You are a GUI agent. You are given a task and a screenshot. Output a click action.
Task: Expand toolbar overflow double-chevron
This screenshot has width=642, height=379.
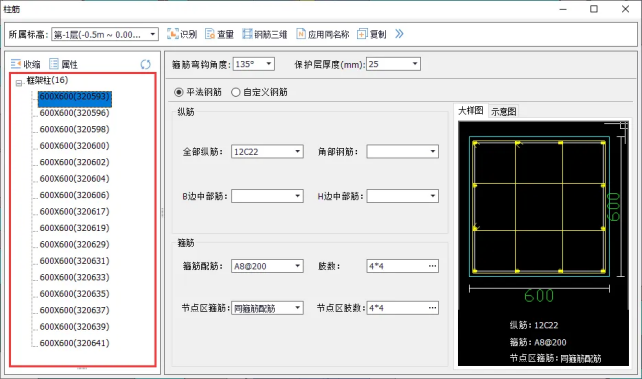tap(399, 34)
